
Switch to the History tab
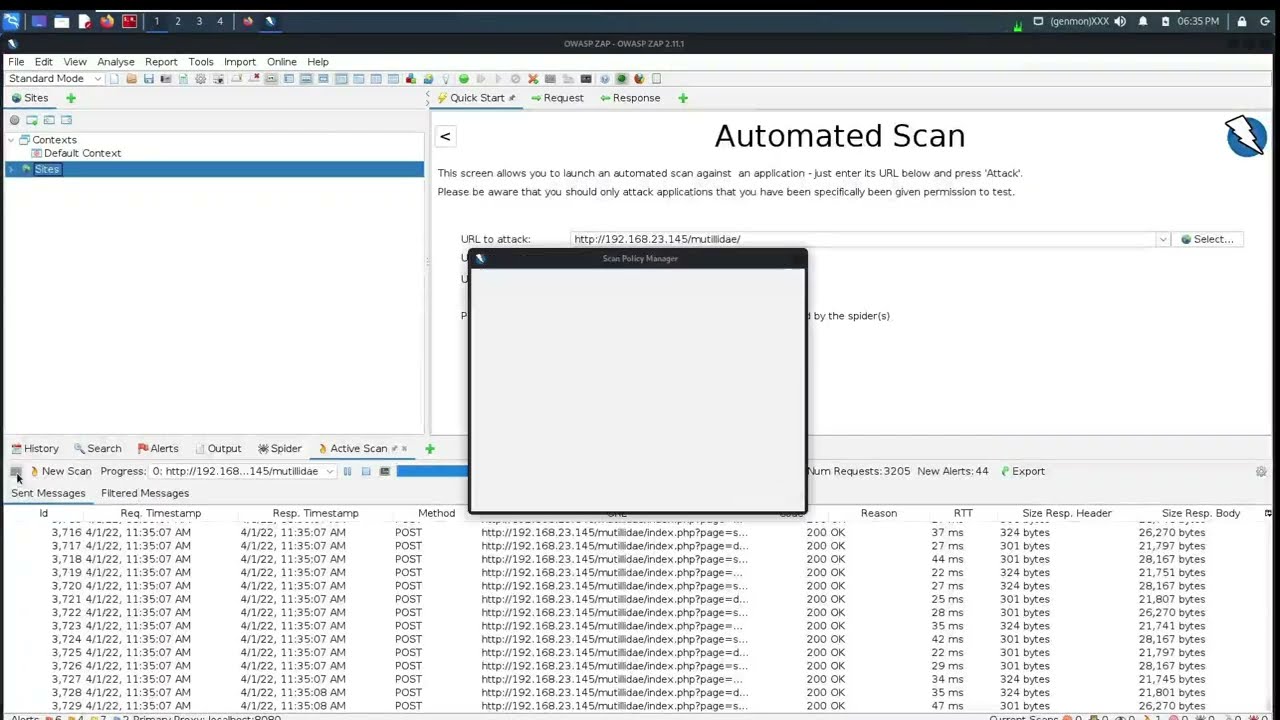35,449
